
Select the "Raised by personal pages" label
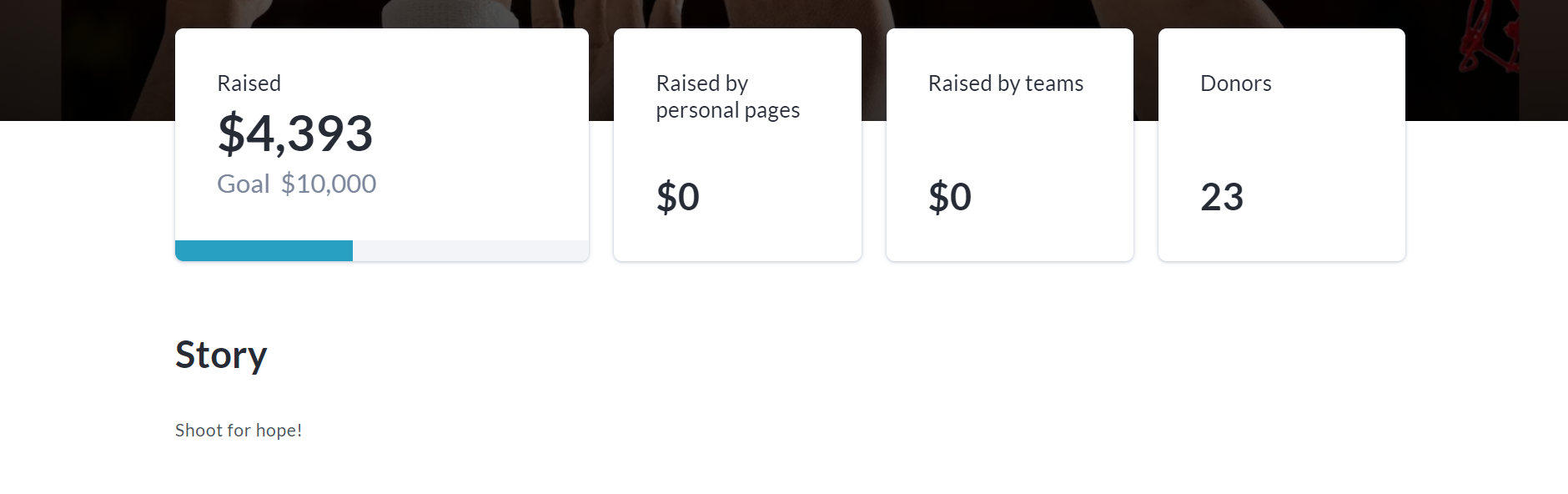tap(727, 97)
